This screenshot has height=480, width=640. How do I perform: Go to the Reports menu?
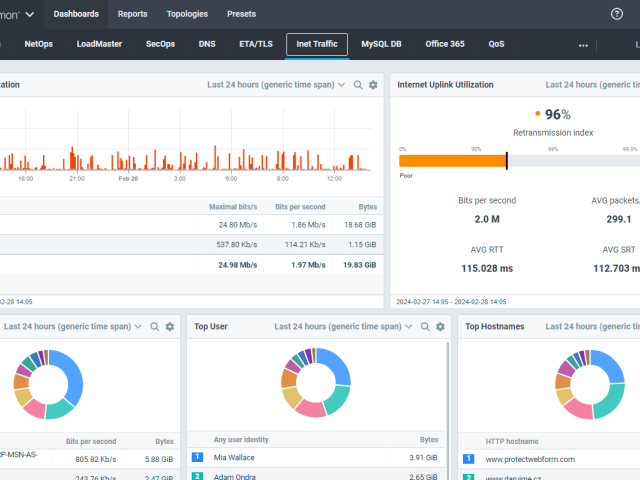[x=132, y=14]
